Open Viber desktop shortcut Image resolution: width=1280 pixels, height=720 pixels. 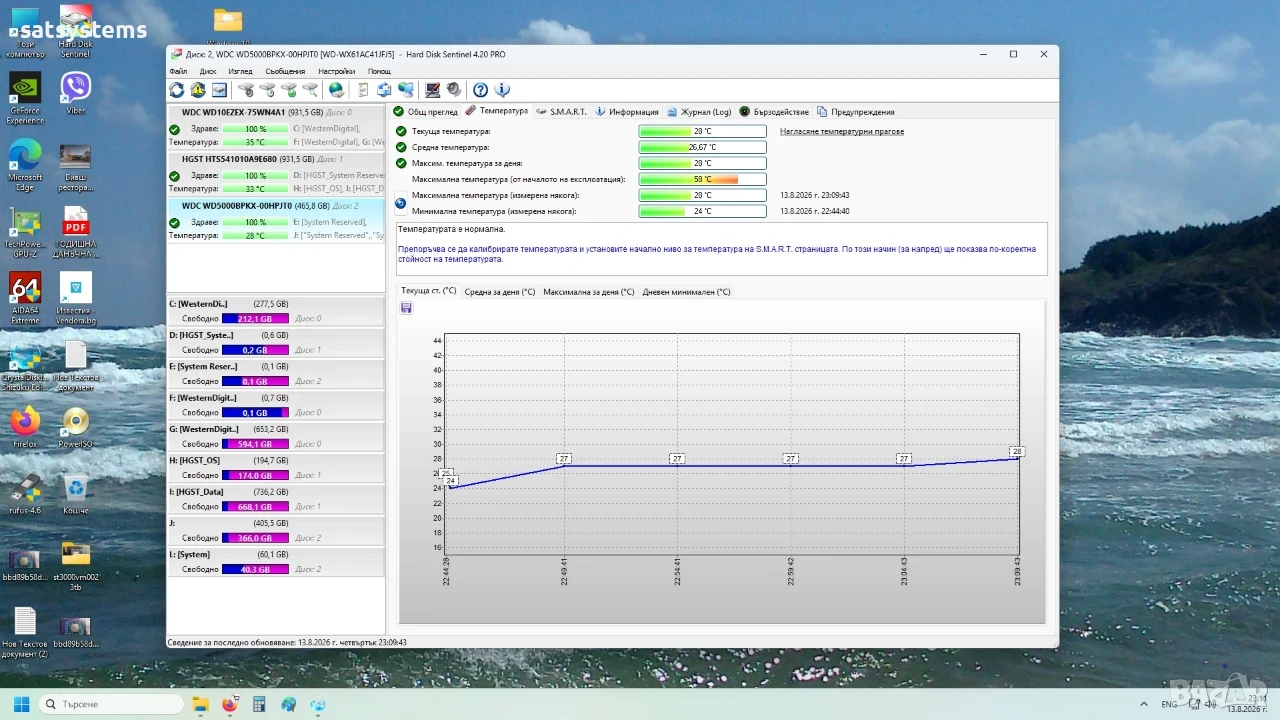[76, 92]
